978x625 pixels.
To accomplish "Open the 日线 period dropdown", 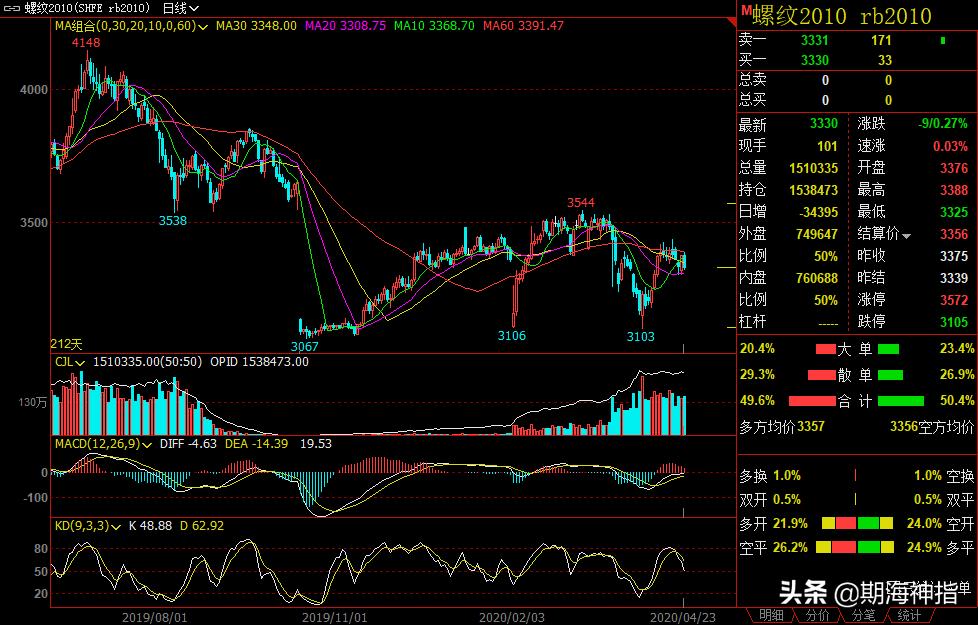I will (180, 8).
